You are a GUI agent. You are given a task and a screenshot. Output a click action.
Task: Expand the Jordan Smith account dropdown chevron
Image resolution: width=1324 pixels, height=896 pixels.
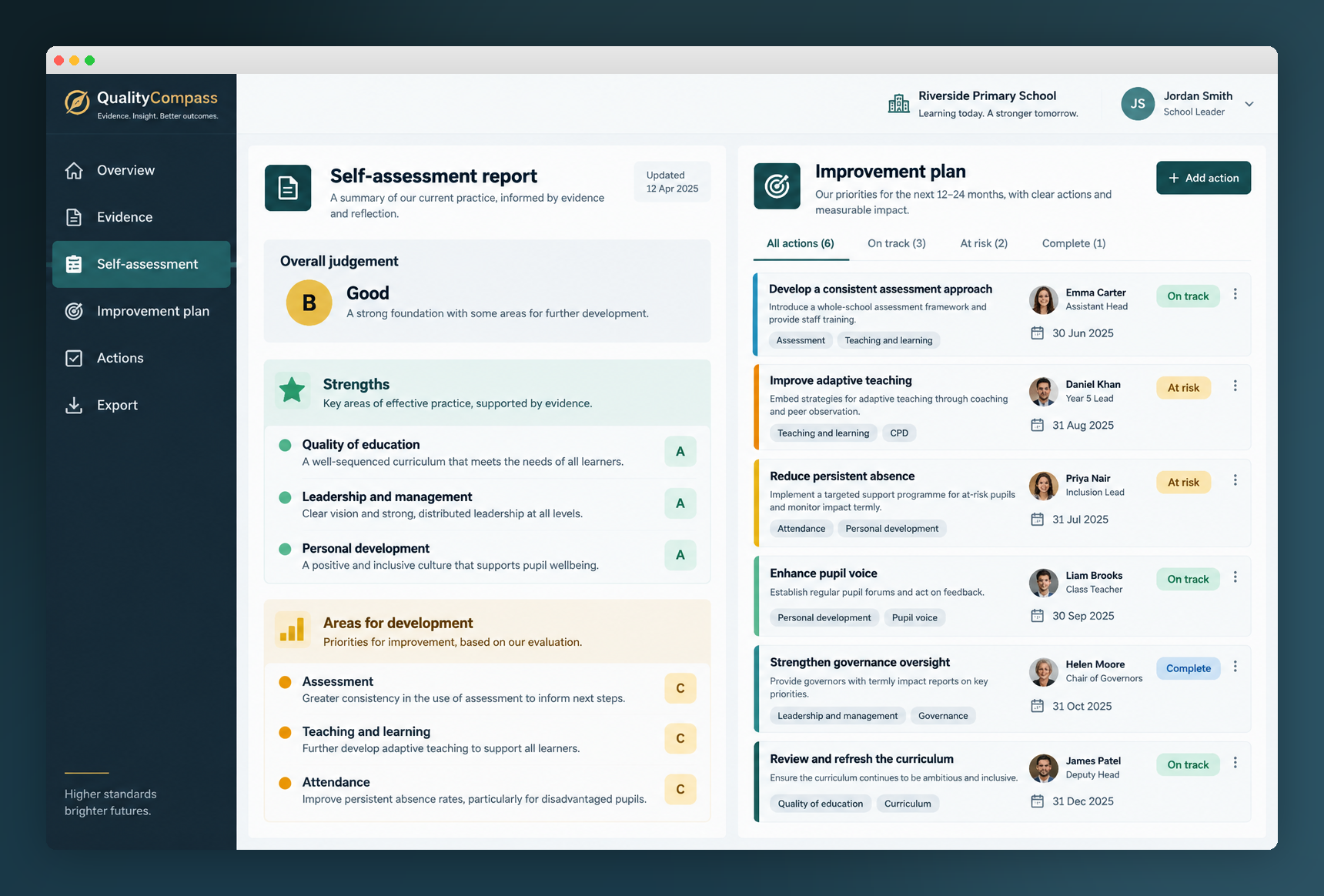pos(1249,104)
